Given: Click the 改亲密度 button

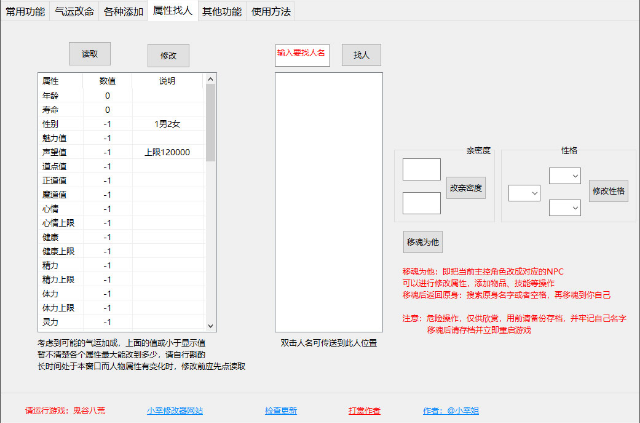Looking at the screenshot, I should (465, 187).
